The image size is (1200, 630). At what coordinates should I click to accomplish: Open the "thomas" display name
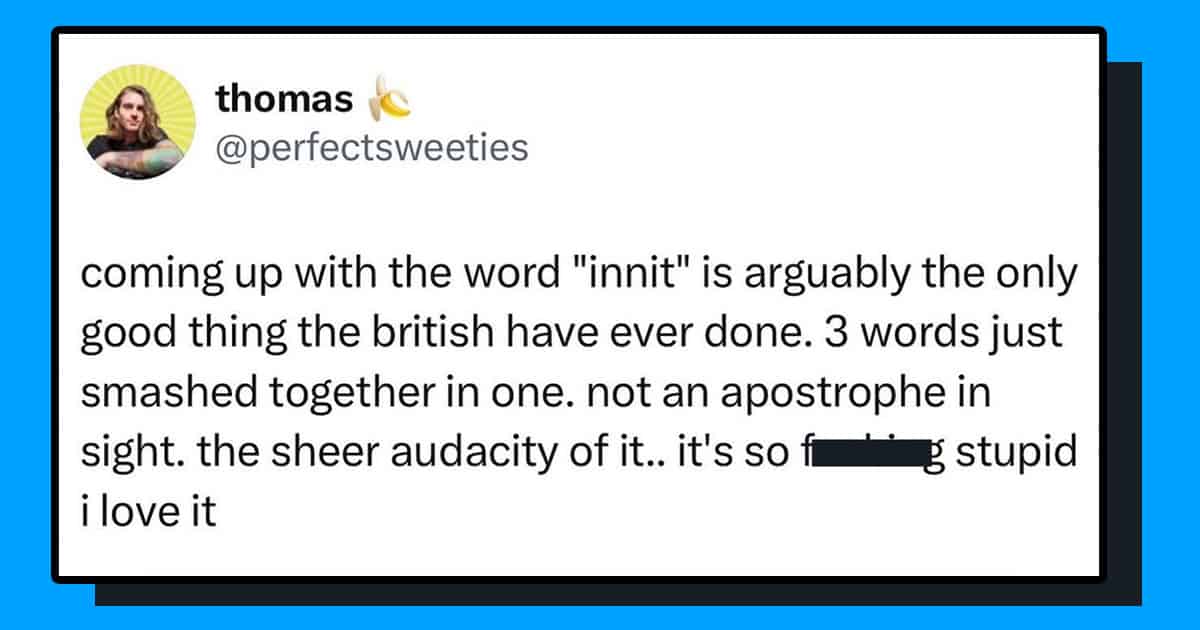coord(284,100)
